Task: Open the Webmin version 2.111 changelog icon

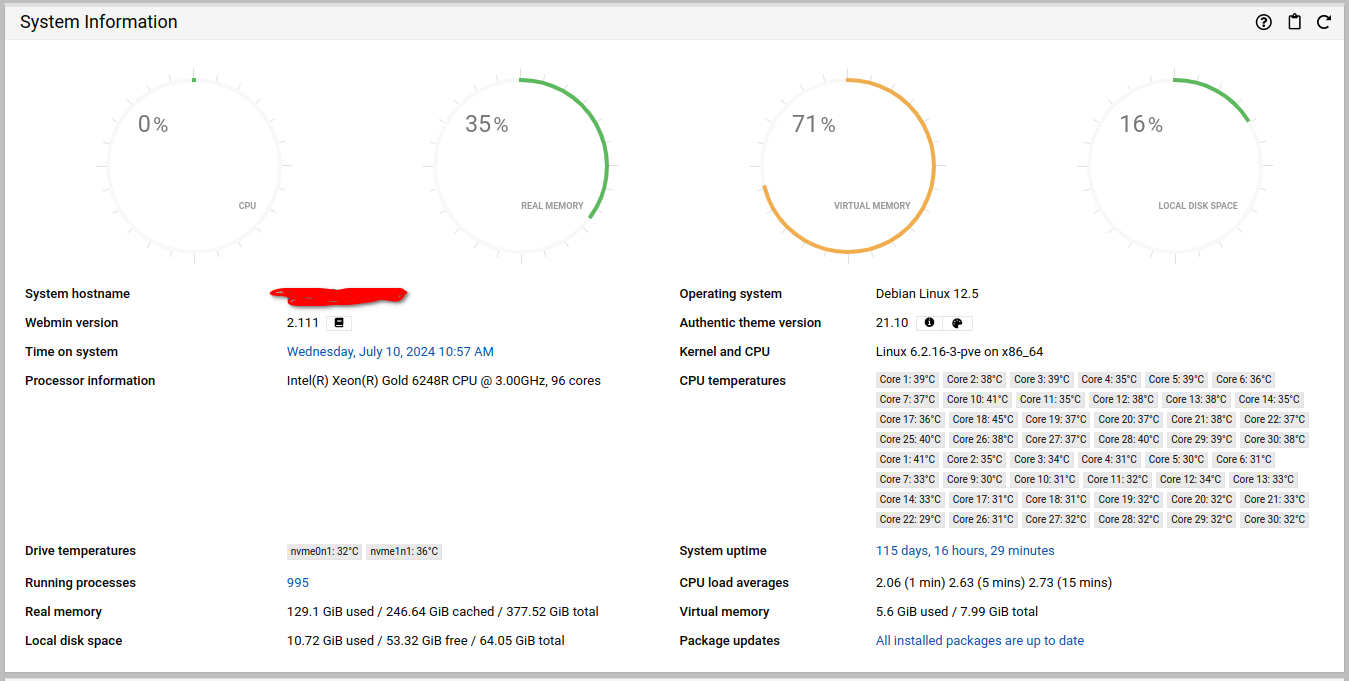Action: (339, 323)
